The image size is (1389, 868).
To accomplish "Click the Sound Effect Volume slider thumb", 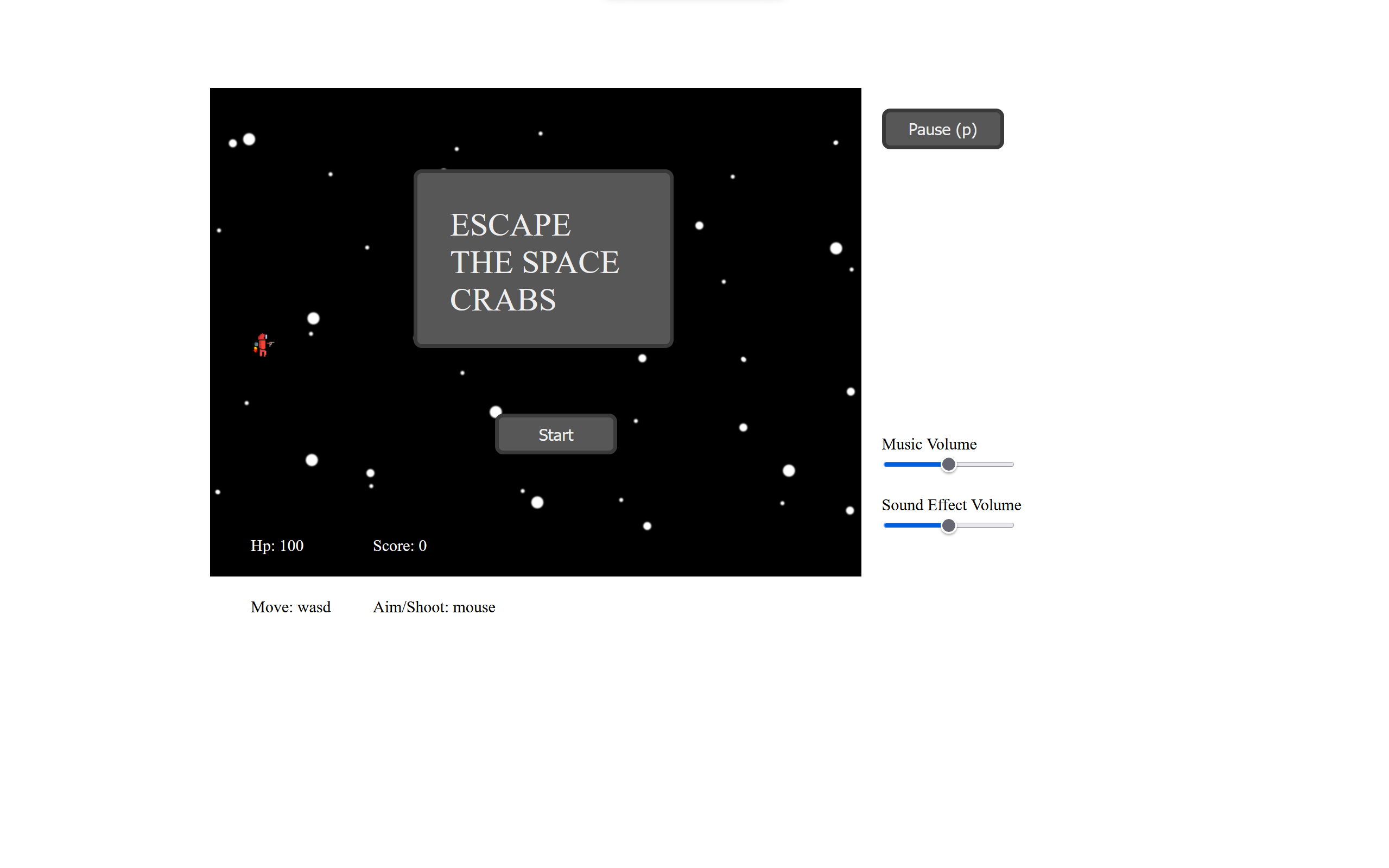I will 948,525.
